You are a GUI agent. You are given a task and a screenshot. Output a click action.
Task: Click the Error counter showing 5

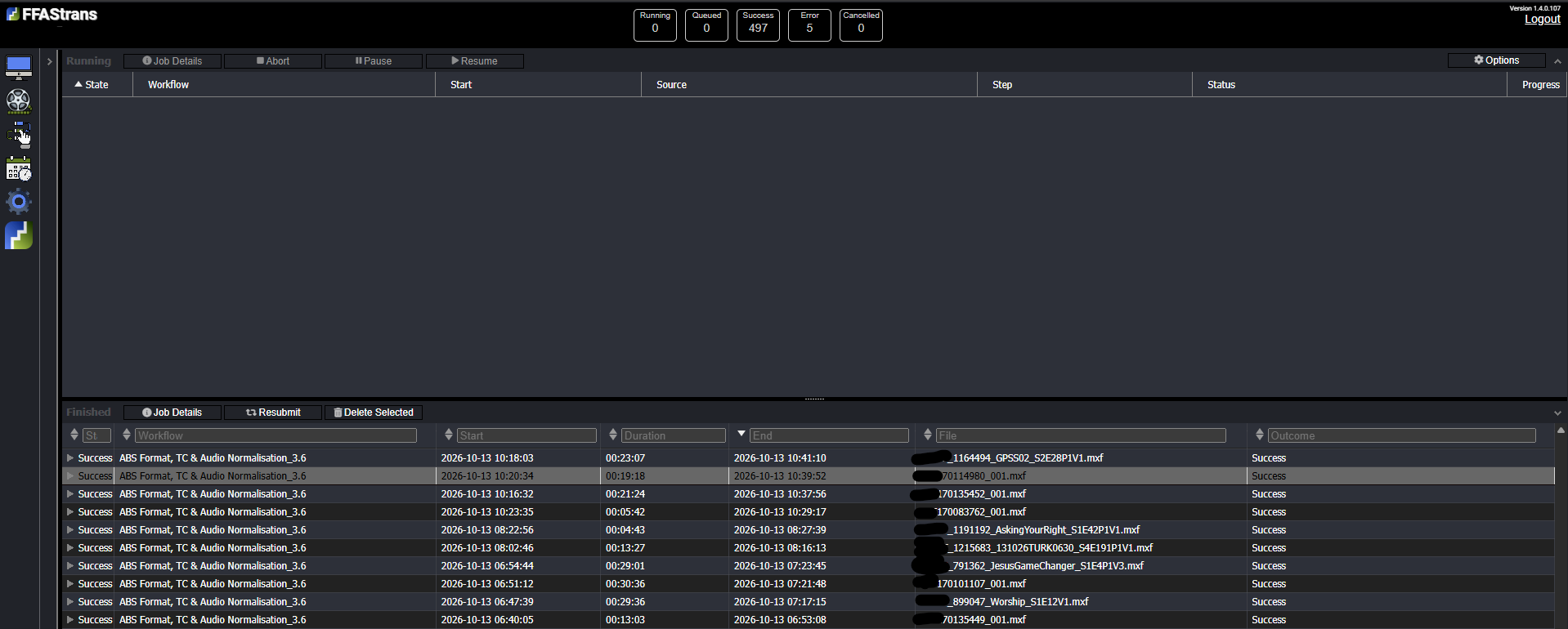click(809, 25)
